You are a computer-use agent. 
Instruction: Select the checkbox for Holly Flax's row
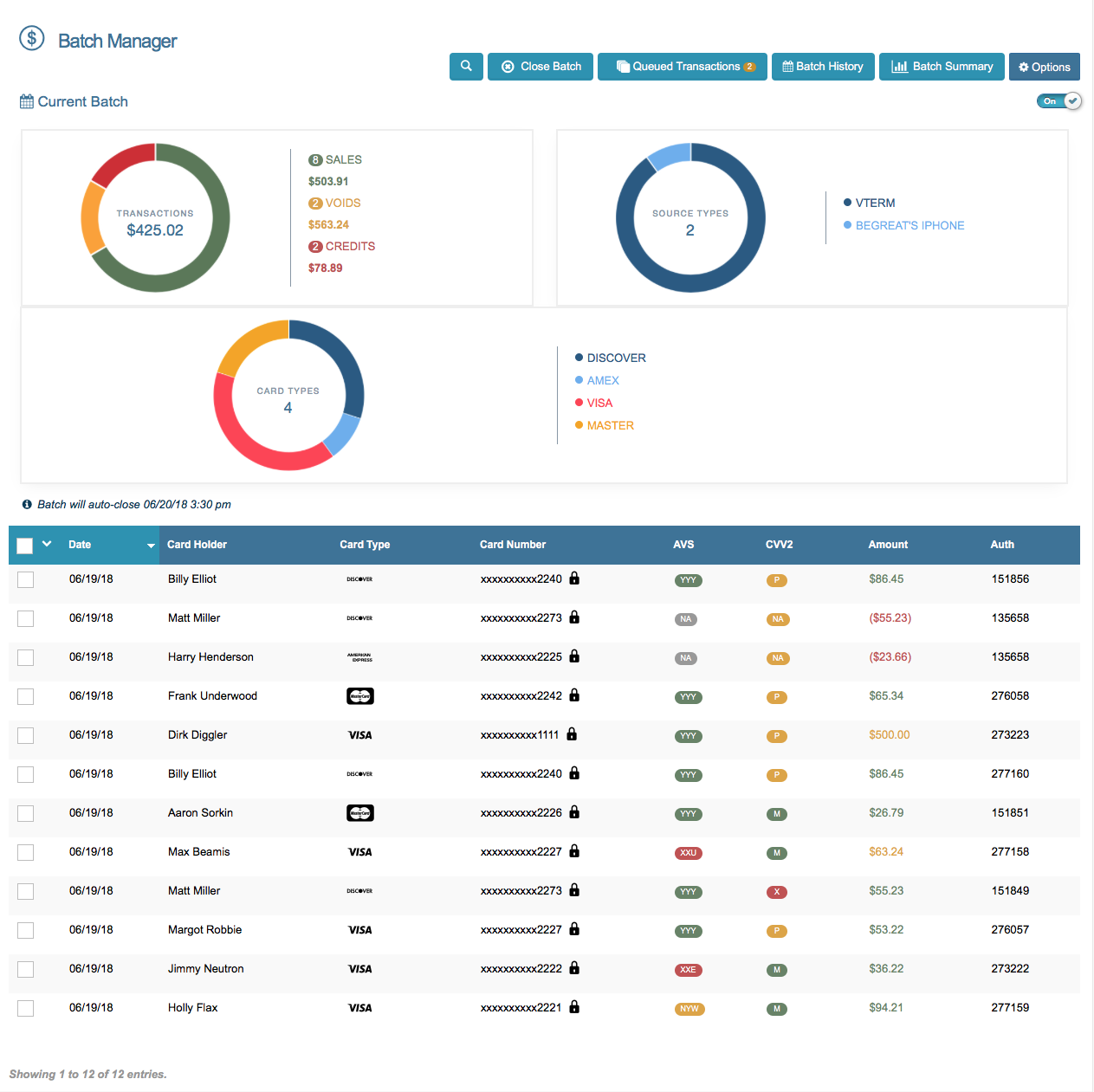[25, 1008]
